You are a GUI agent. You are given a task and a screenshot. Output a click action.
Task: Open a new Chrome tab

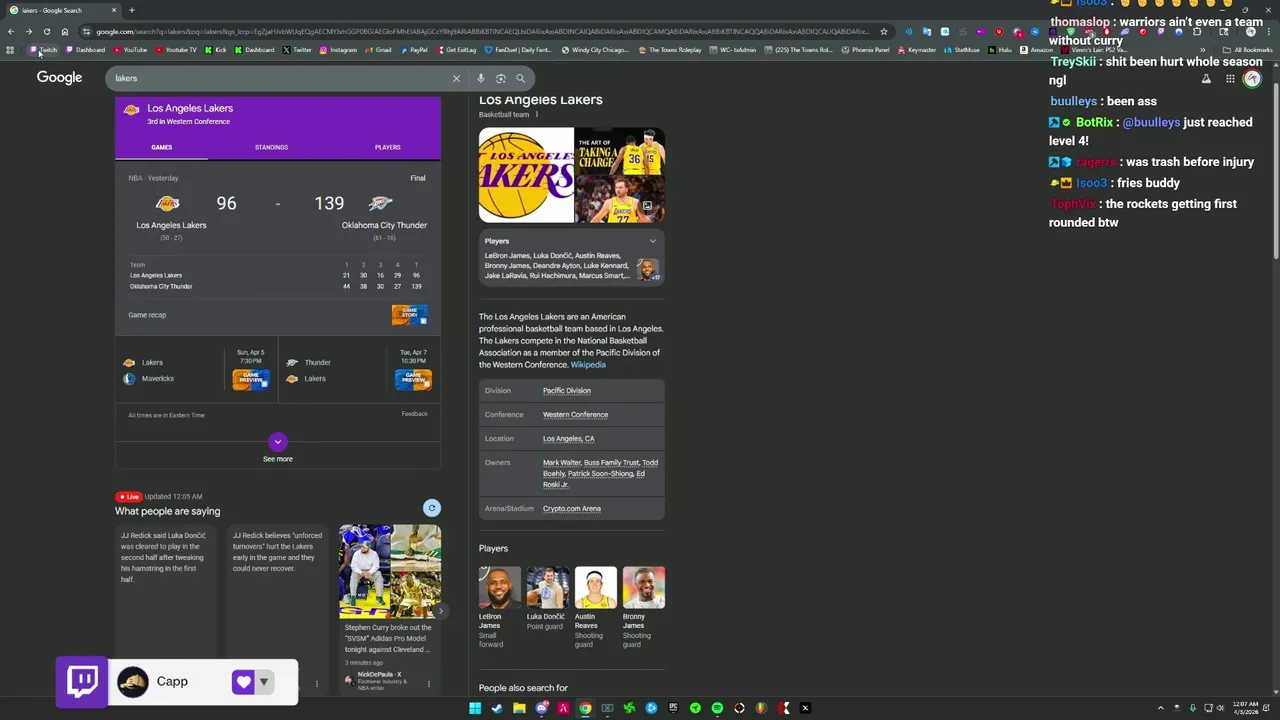[x=131, y=10]
